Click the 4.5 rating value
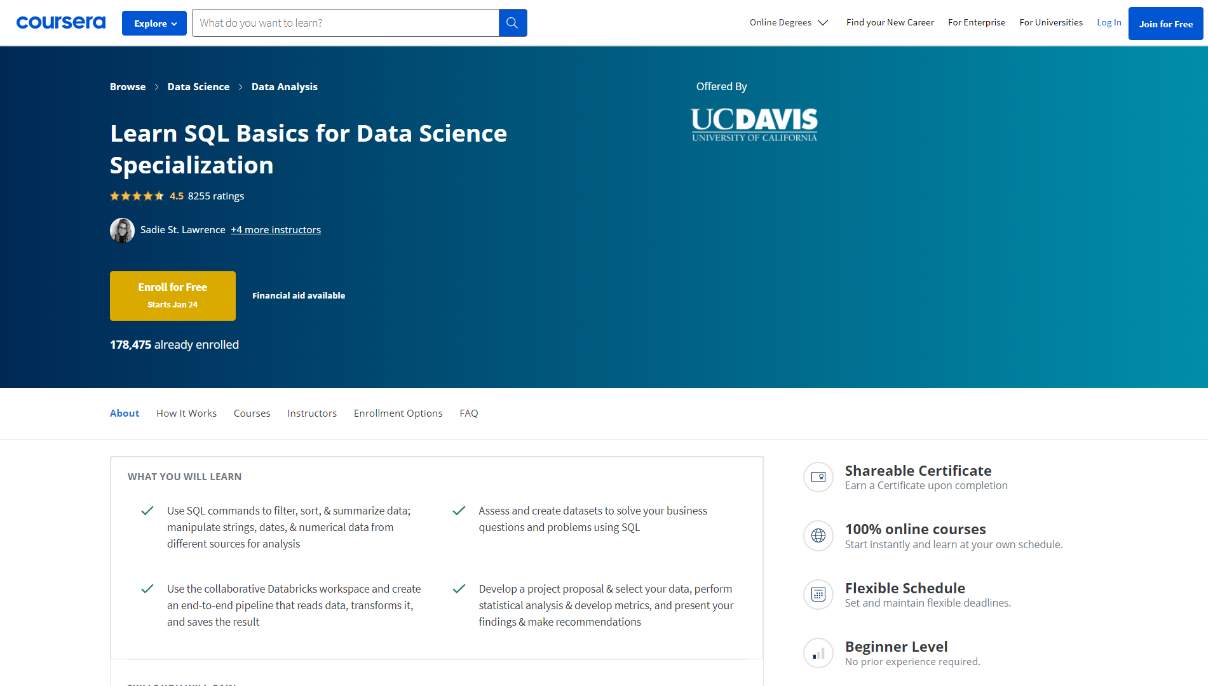1208x686 pixels. point(176,196)
